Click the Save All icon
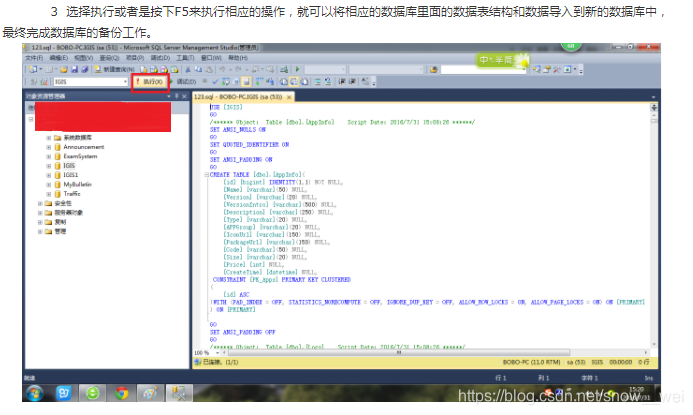 [x=84, y=69]
